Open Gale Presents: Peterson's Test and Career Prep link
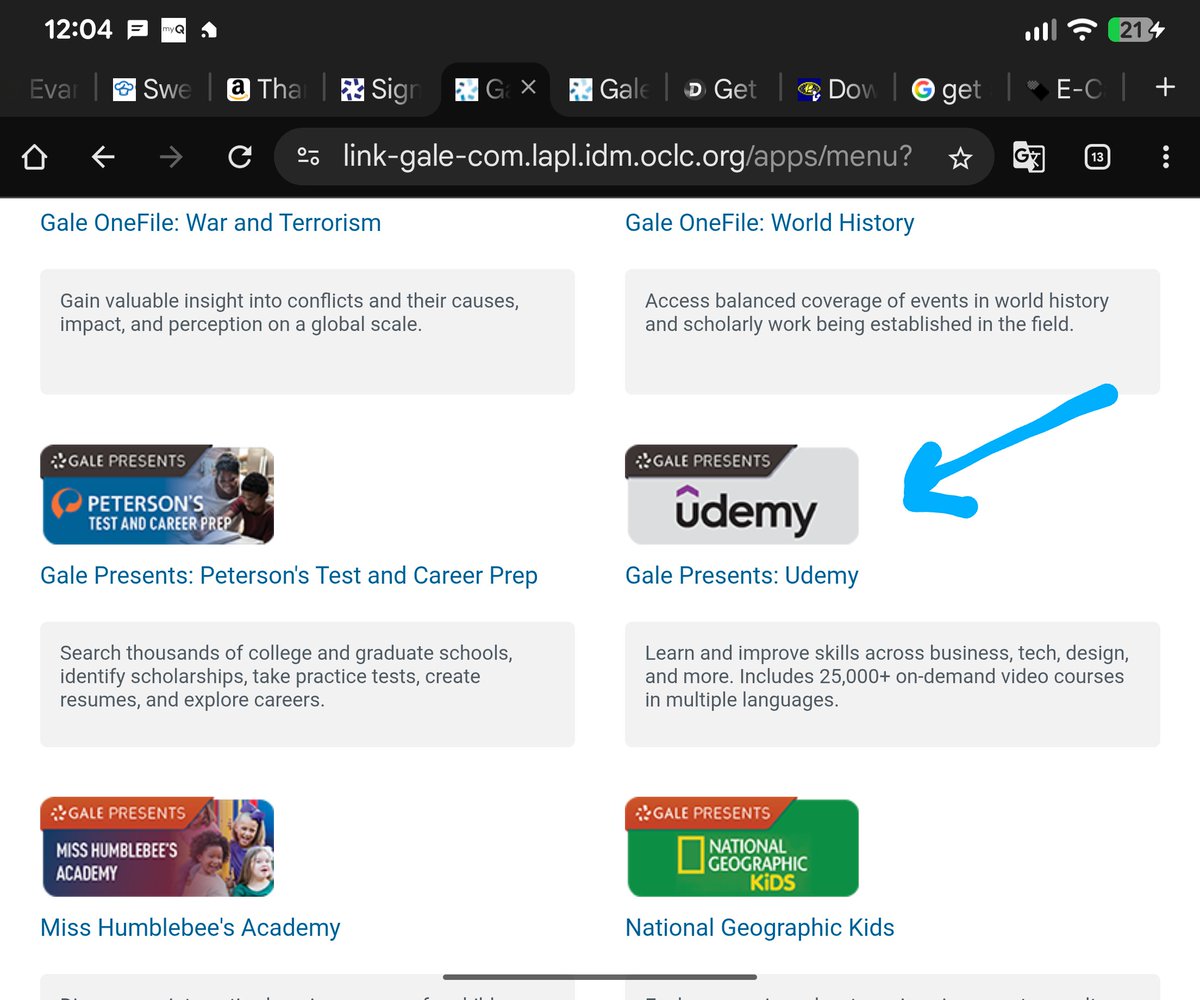The width and height of the screenshot is (1200, 1000). [x=289, y=575]
